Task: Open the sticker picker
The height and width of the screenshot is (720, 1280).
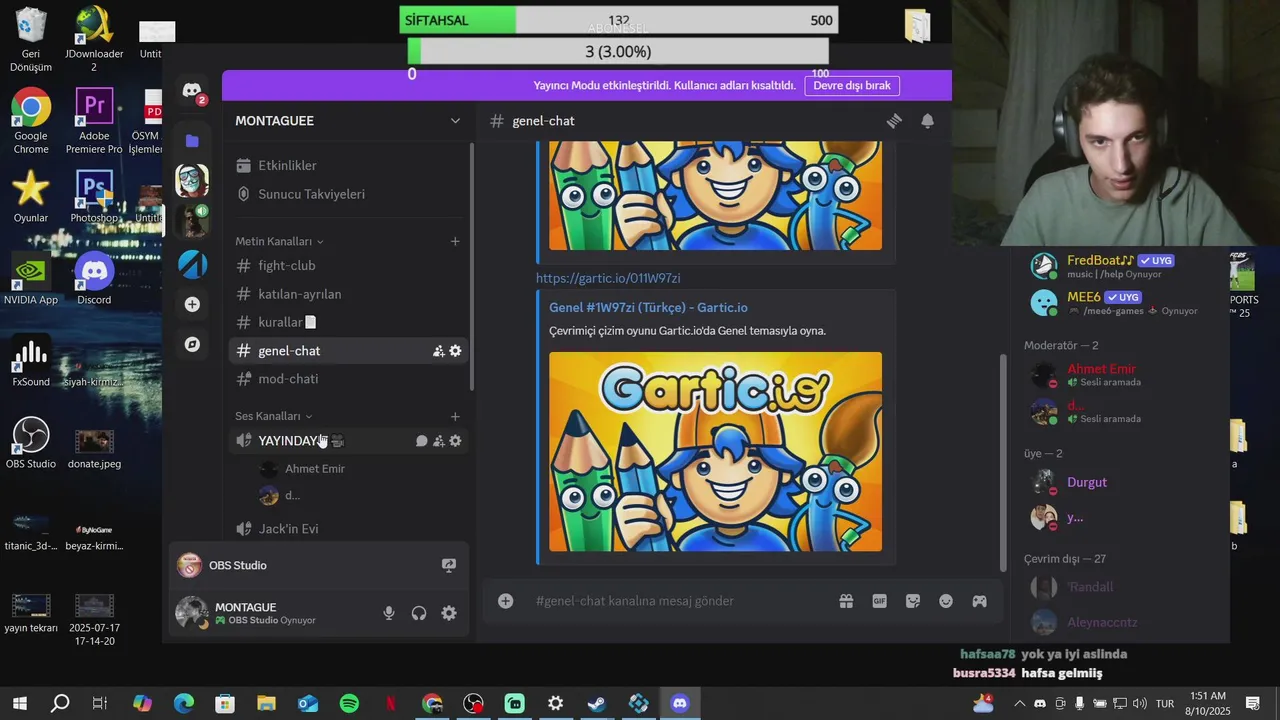Action: coord(913,601)
